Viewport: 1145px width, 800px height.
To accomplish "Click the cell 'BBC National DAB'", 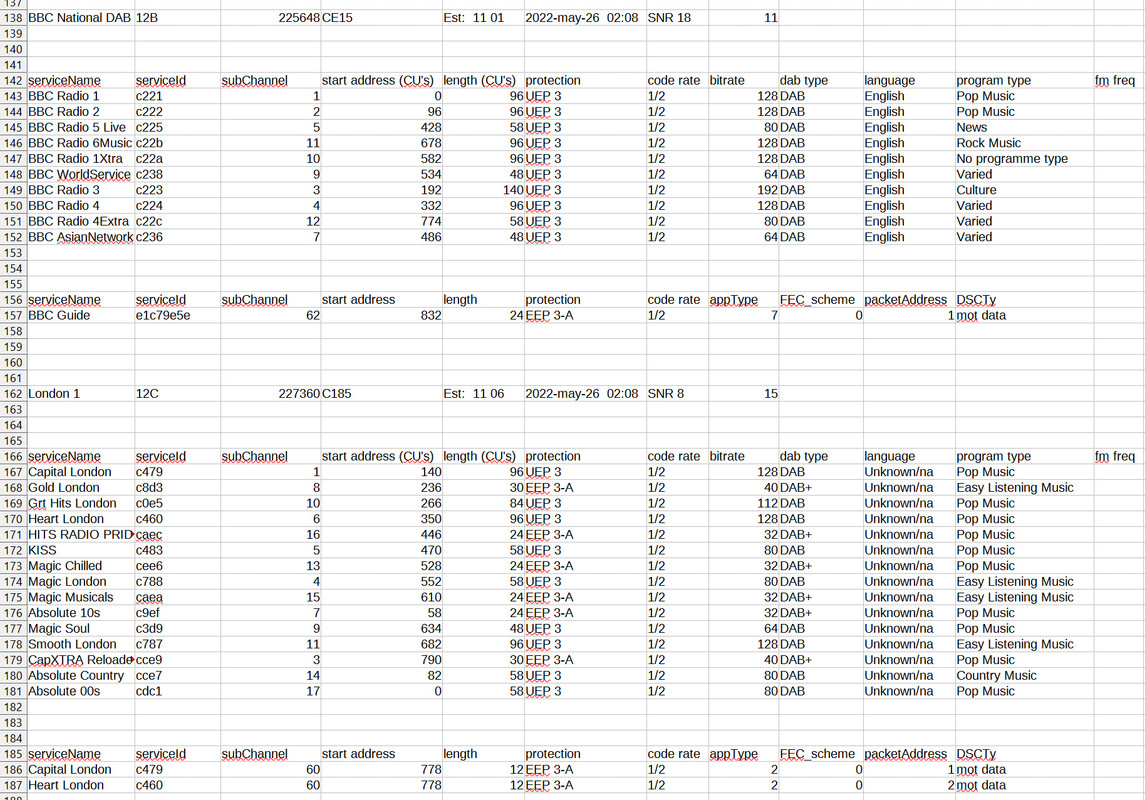I will click(x=80, y=18).
